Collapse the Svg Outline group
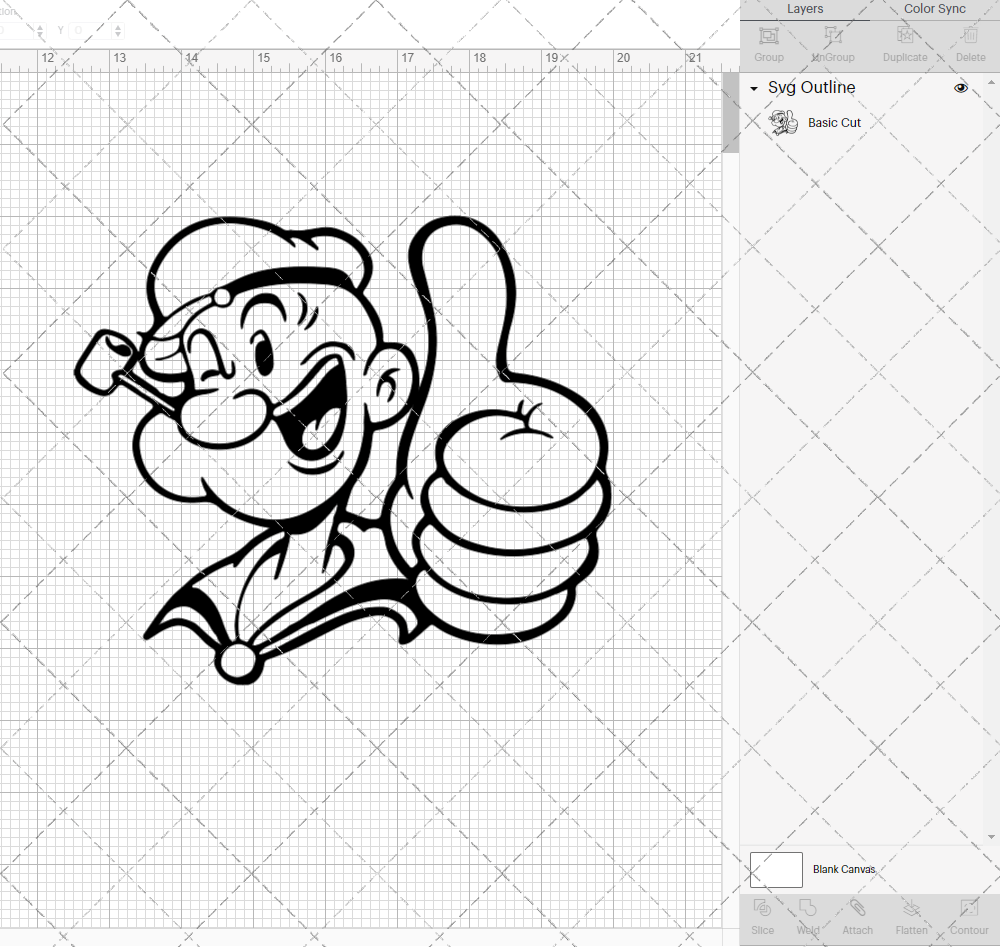Screen dimensions: 1000x947 (753, 88)
